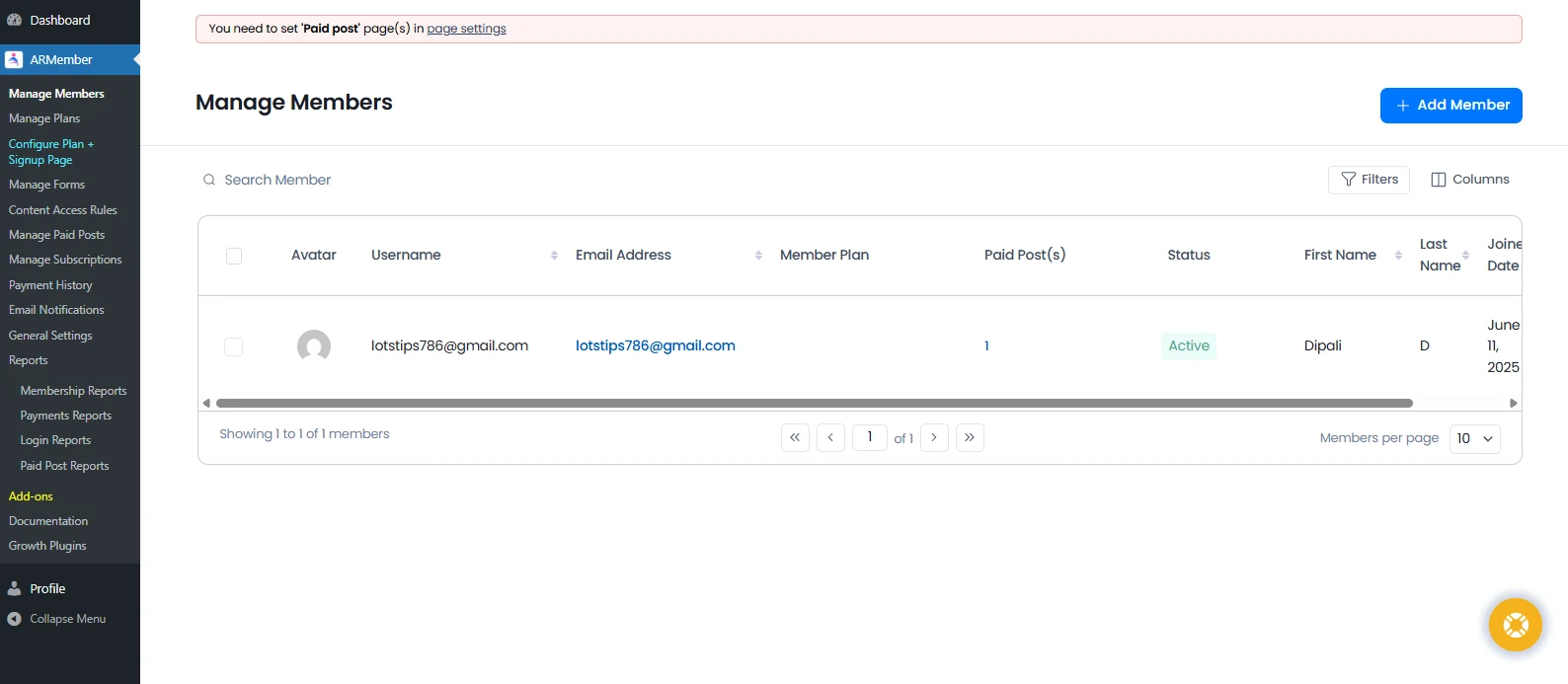
Task: Open Documentation link in sidebar
Action: (x=48, y=521)
